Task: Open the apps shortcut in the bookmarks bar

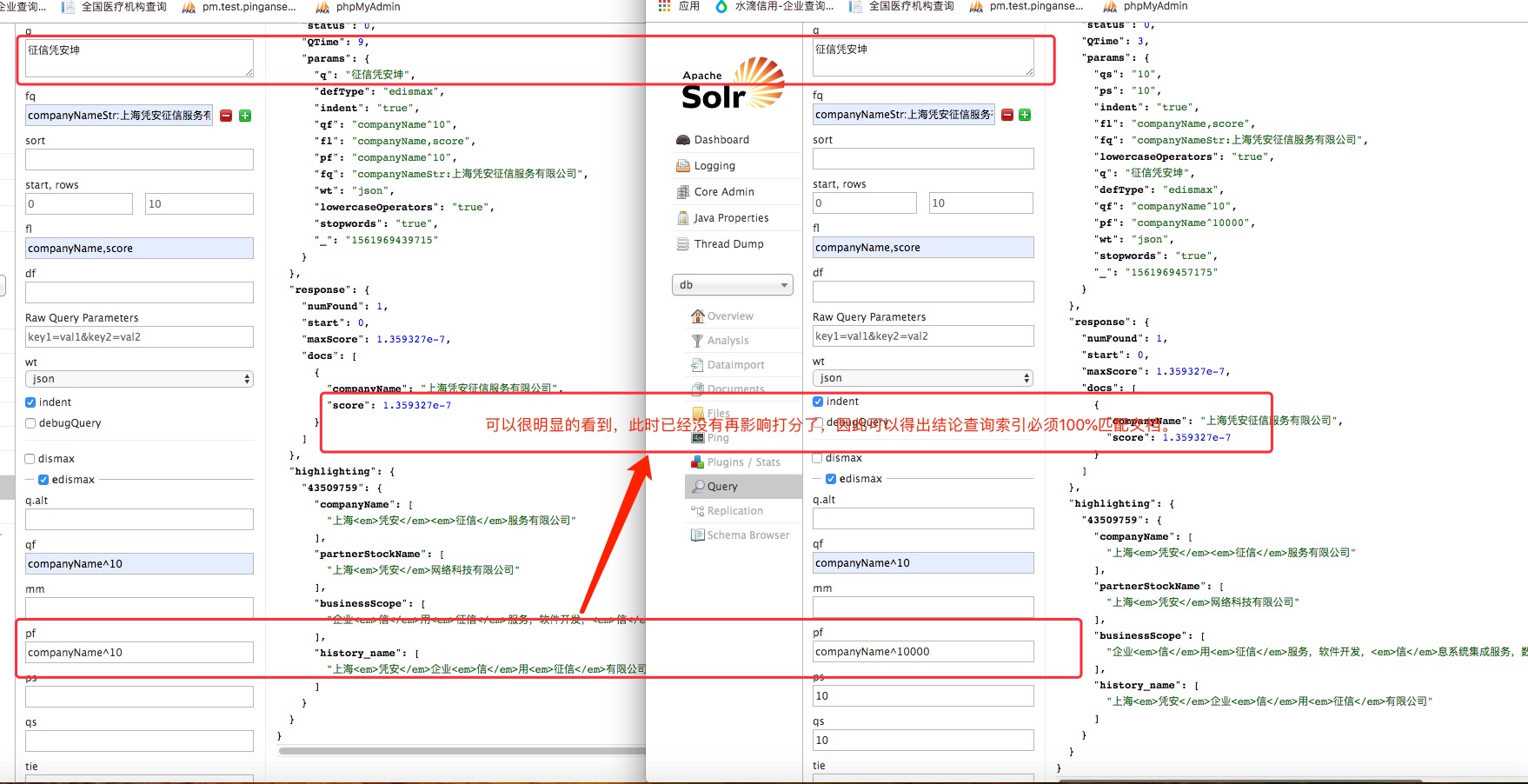Action: (x=679, y=6)
